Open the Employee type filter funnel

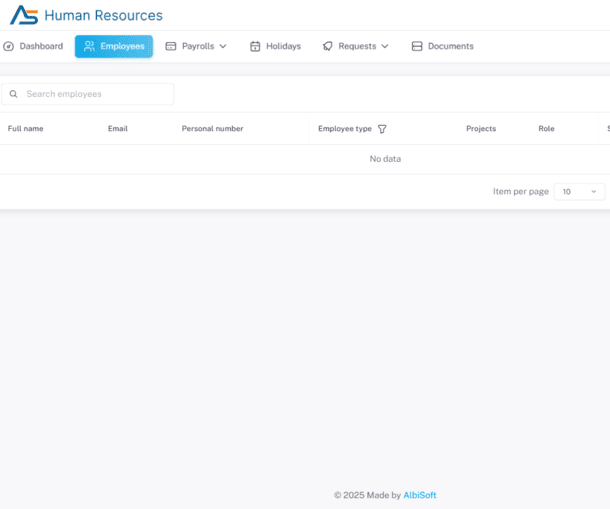382,129
